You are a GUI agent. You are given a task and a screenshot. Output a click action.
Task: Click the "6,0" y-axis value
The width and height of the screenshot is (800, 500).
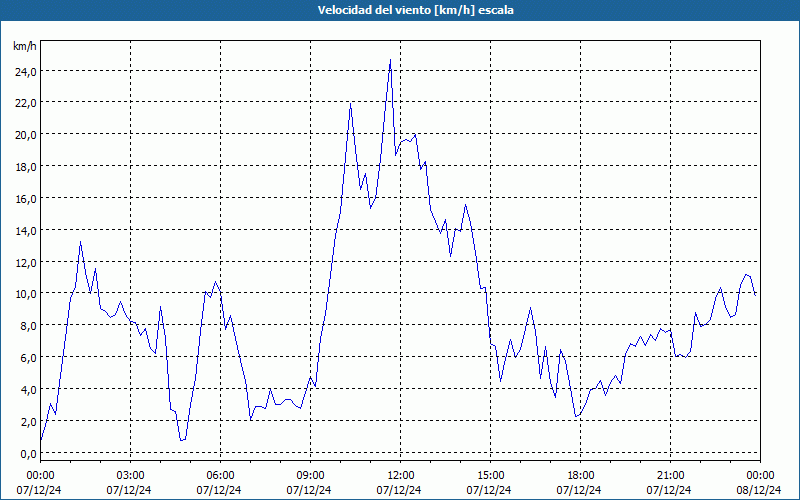tap(28, 358)
